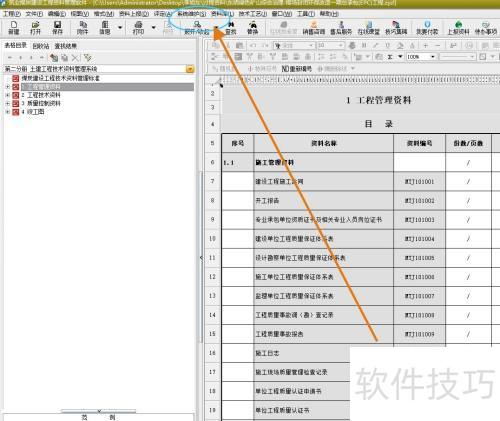The image size is (500, 421).
Task: Click the 单位工程质量认证书 cell
Action: pyautogui.click(x=302, y=410)
